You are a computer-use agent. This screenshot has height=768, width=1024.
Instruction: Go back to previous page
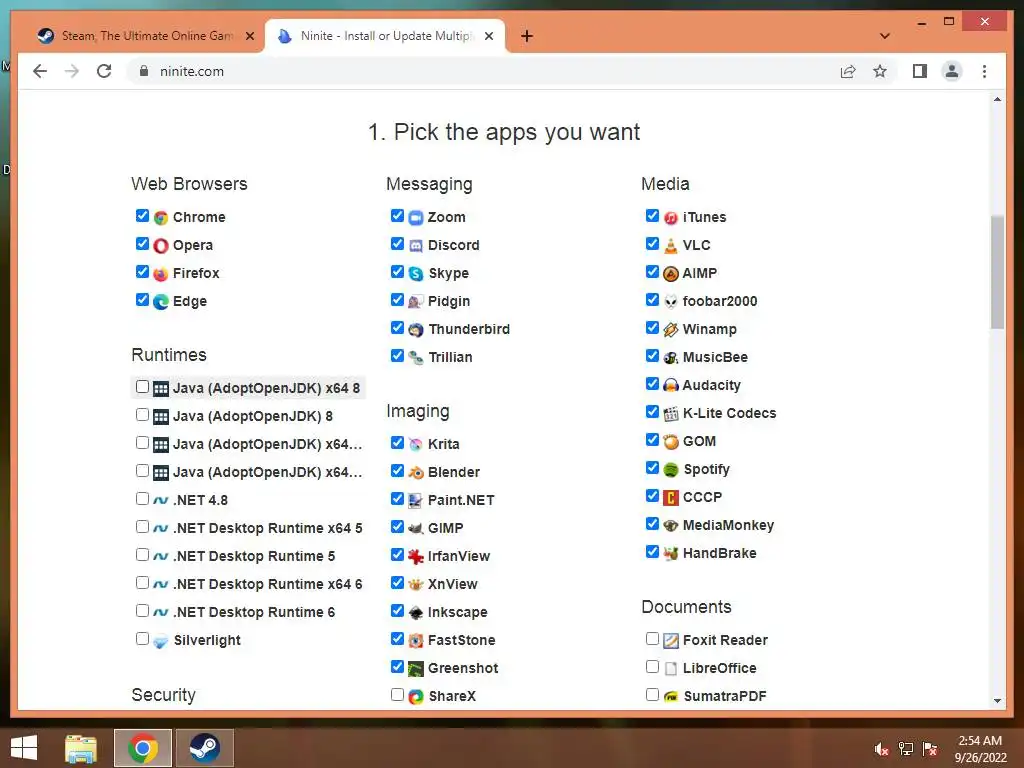point(40,71)
